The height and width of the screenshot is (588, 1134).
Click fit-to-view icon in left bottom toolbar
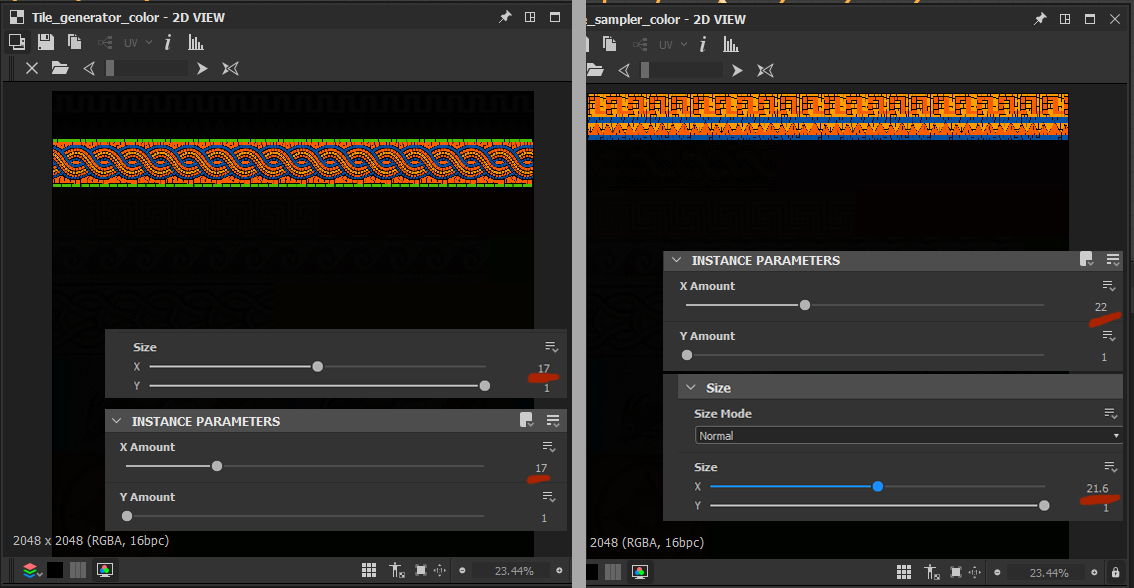[421, 571]
